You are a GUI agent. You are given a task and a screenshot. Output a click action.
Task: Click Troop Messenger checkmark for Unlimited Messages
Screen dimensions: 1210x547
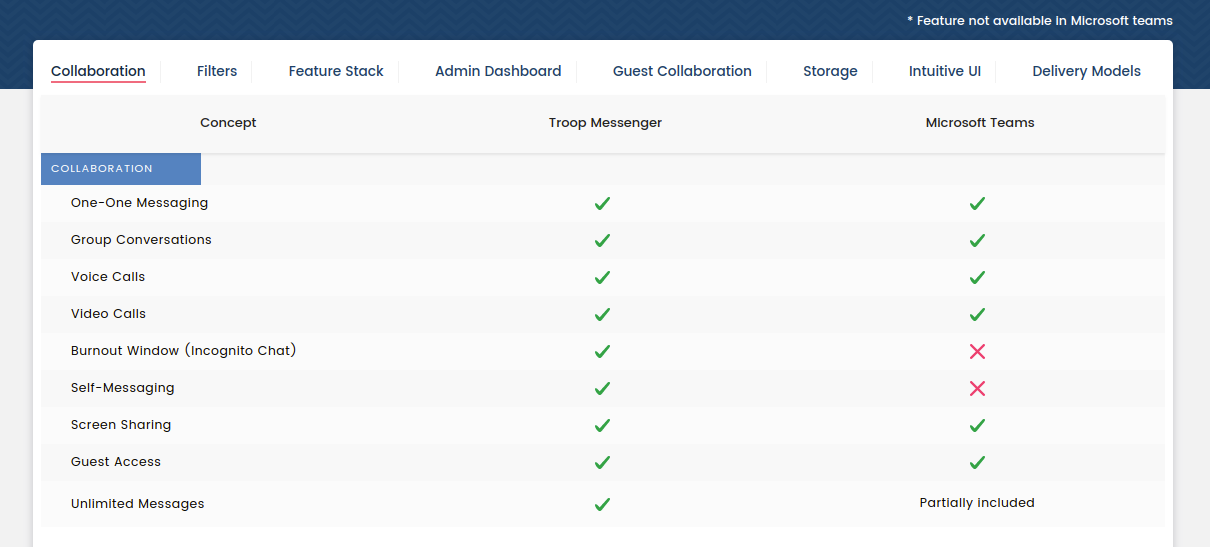[602, 504]
